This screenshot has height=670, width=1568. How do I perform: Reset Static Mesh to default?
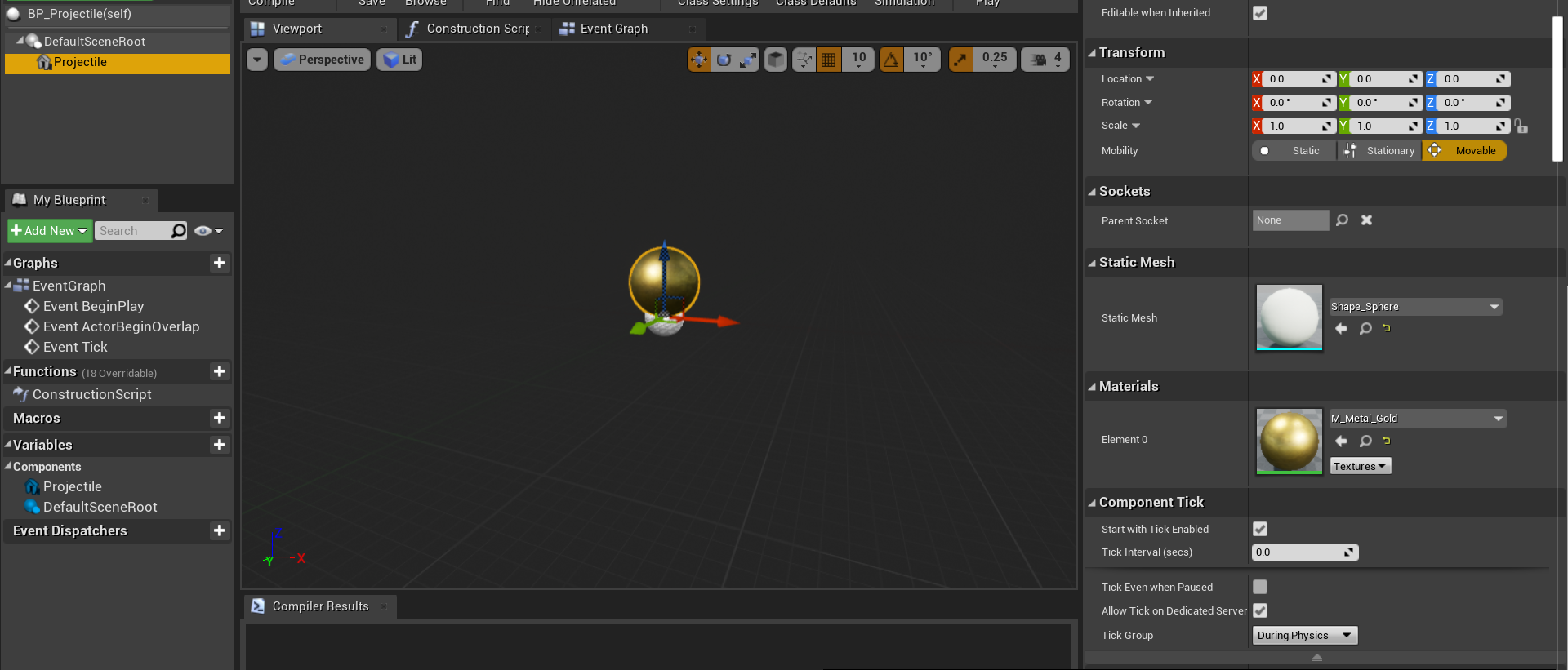click(x=1387, y=328)
